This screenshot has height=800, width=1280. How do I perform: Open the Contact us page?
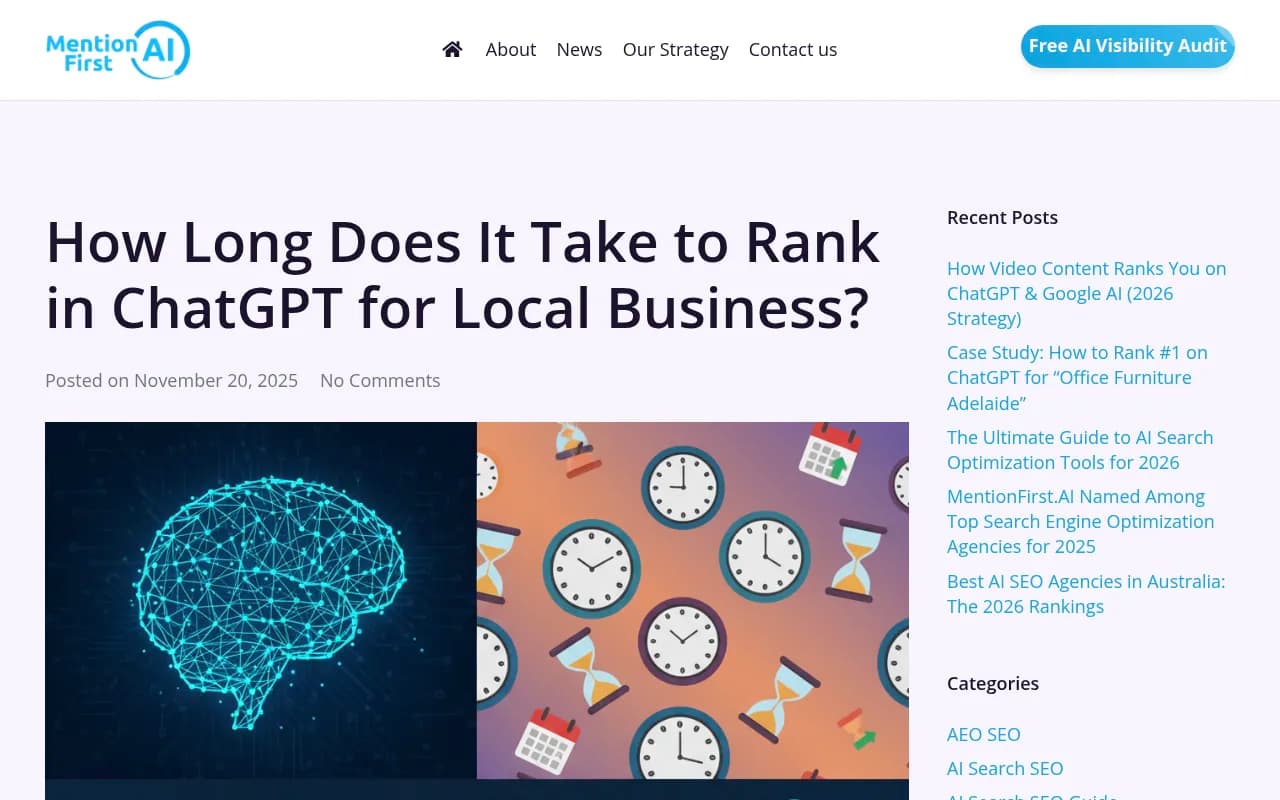792,49
